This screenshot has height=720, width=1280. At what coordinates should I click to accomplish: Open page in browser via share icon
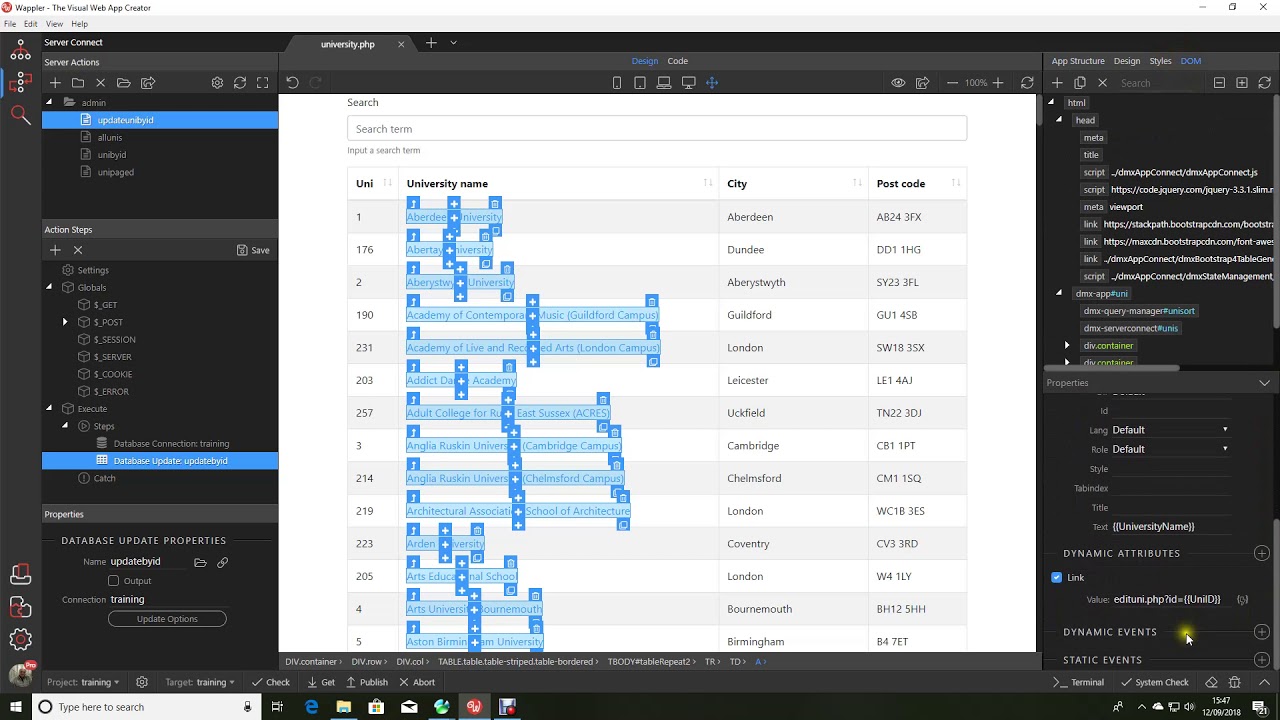pos(922,83)
